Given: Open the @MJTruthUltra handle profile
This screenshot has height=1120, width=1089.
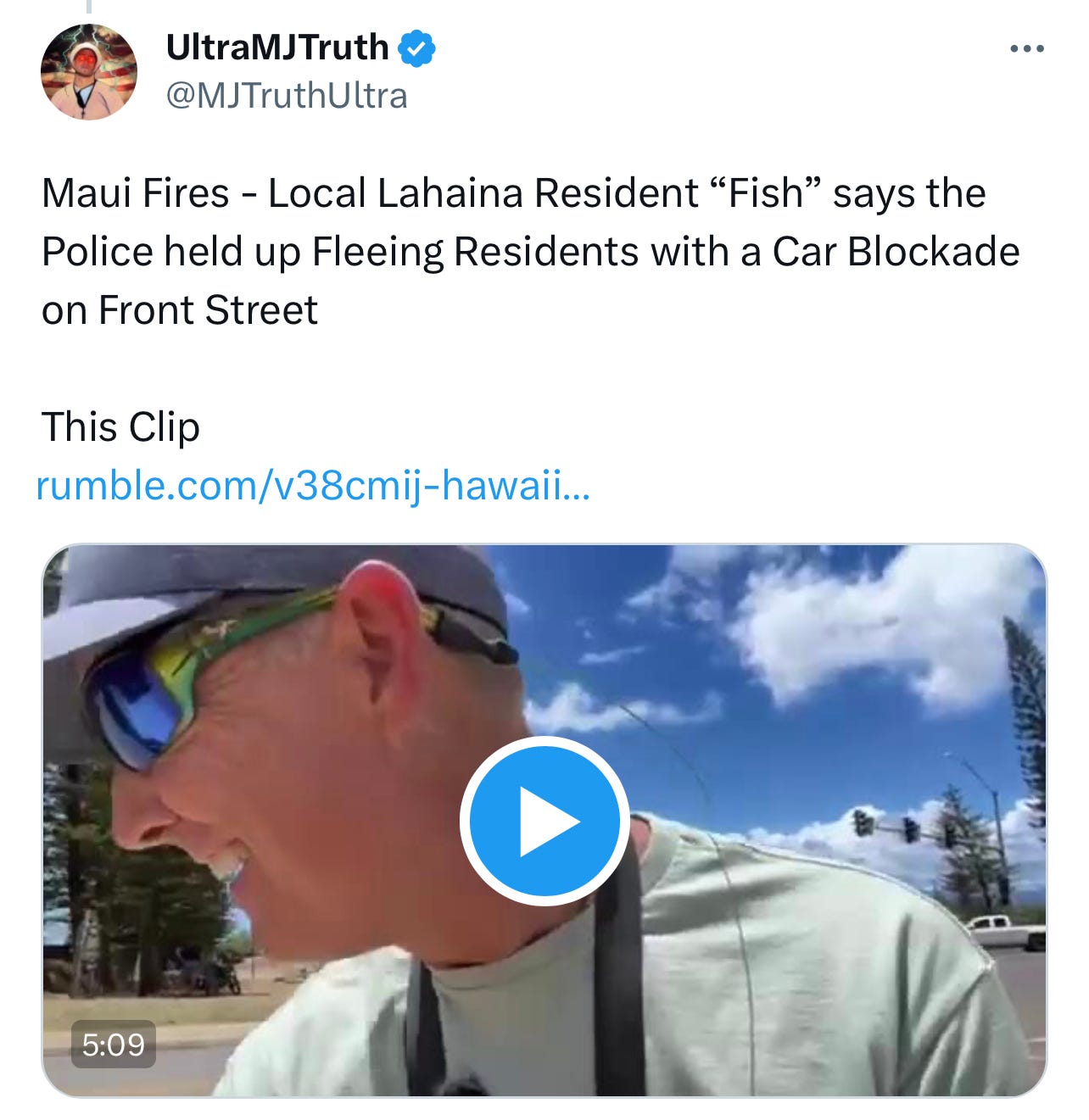Looking at the screenshot, I should [287, 96].
